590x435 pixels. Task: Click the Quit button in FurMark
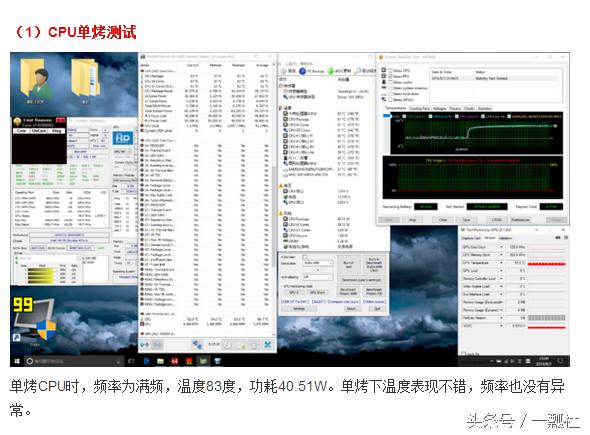(x=377, y=309)
